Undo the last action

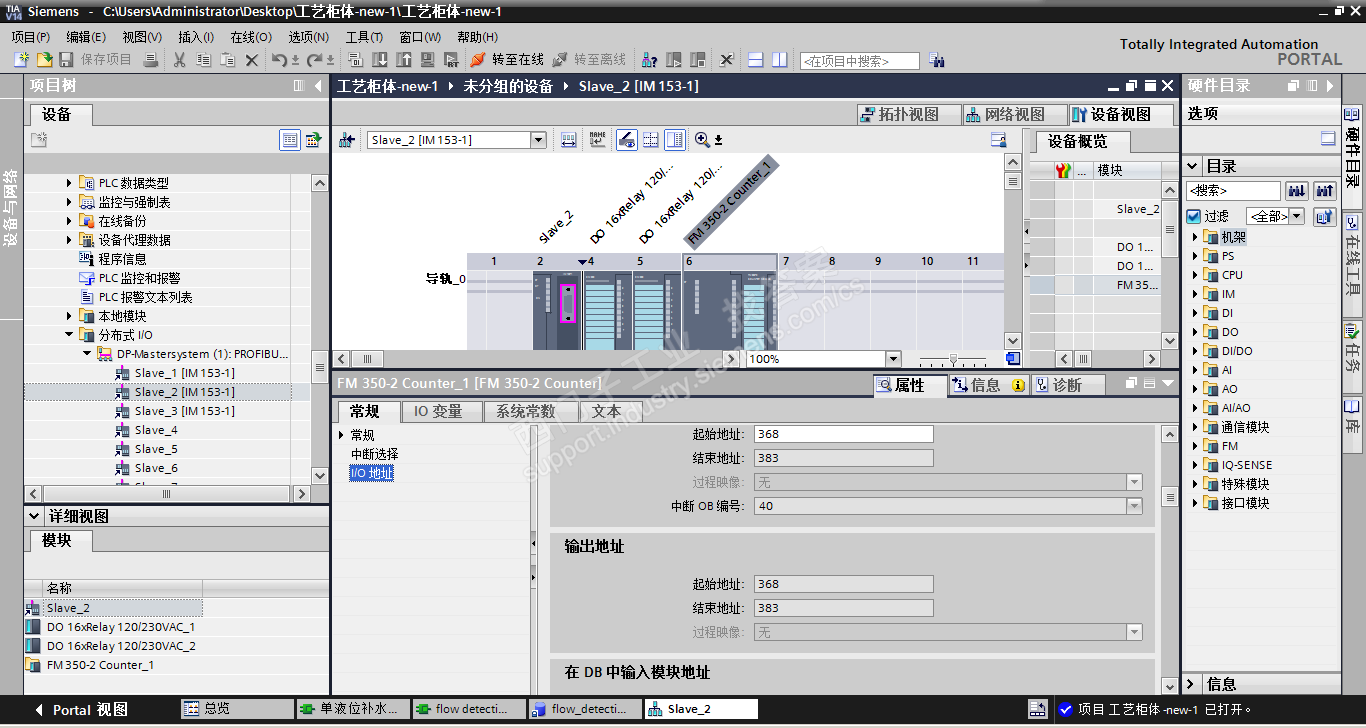point(281,60)
